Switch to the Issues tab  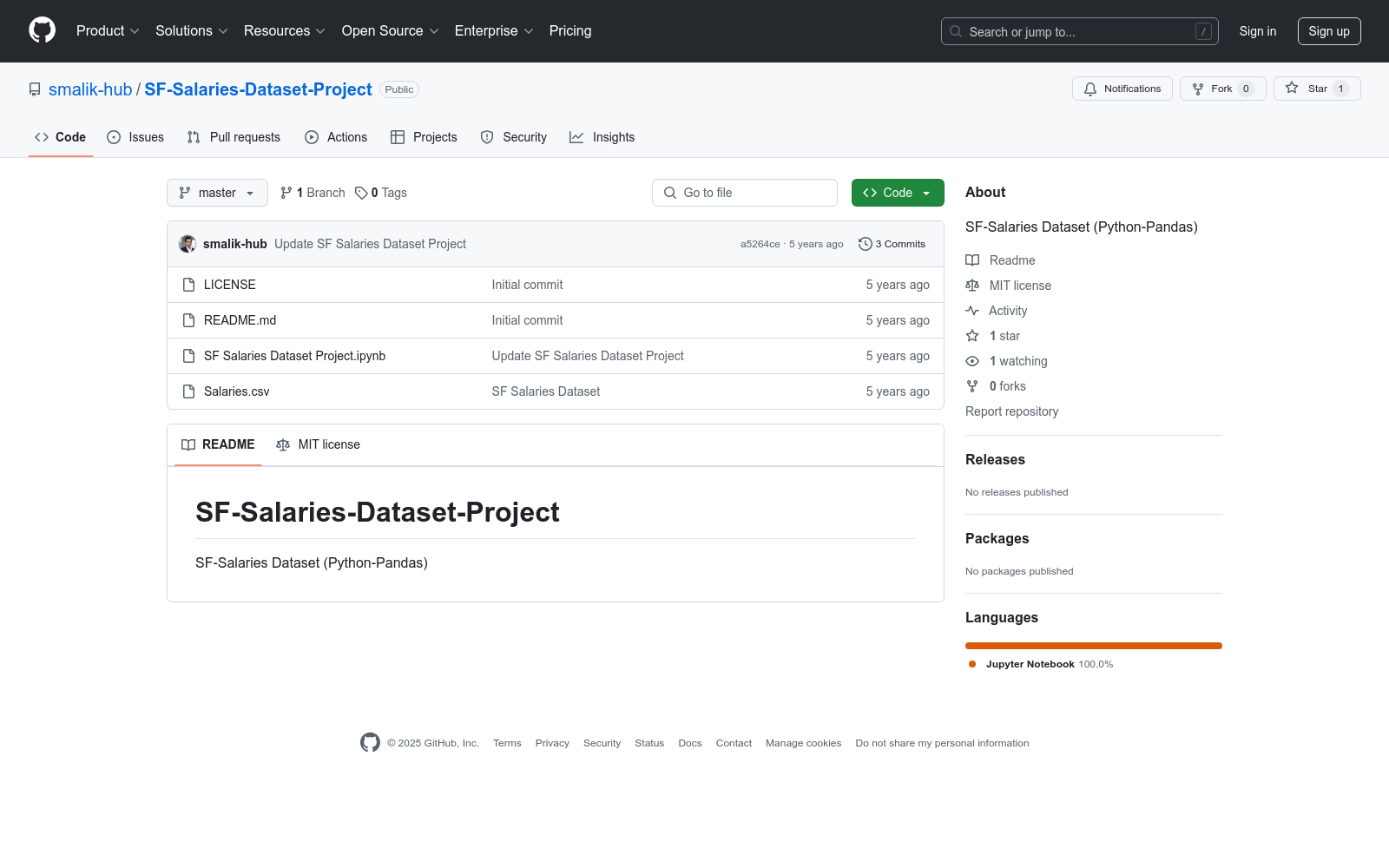pos(135,137)
